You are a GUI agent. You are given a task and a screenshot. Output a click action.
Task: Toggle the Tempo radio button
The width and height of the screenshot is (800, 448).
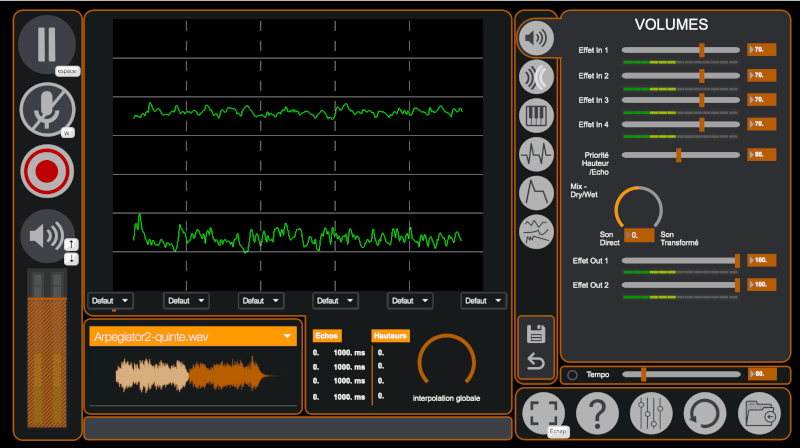(571, 375)
